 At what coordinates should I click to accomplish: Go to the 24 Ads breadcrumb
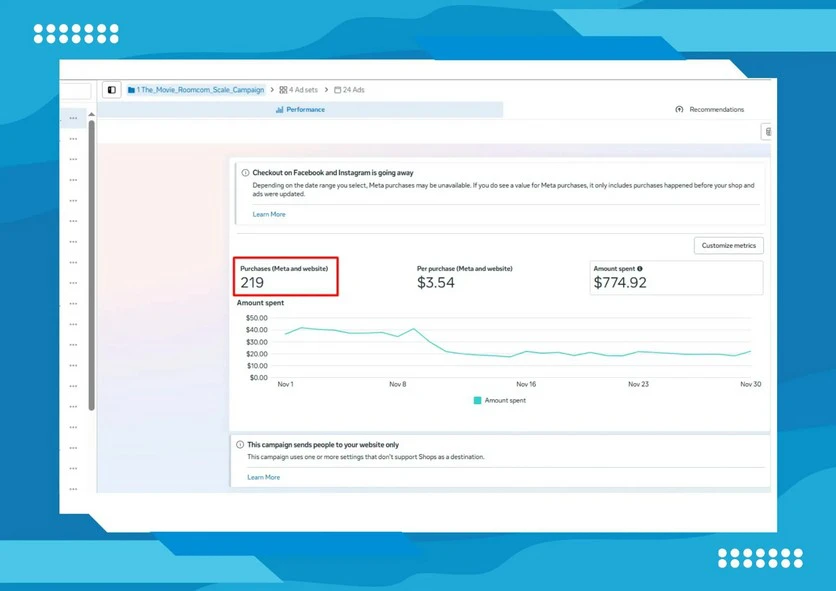[349, 90]
